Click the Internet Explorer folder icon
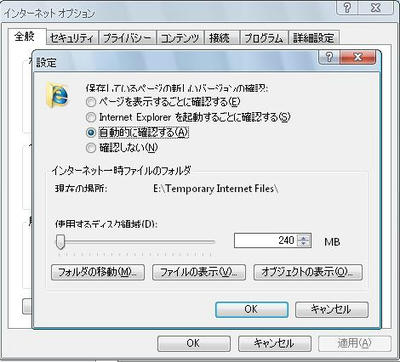The height and width of the screenshot is (362, 400). (x=57, y=95)
